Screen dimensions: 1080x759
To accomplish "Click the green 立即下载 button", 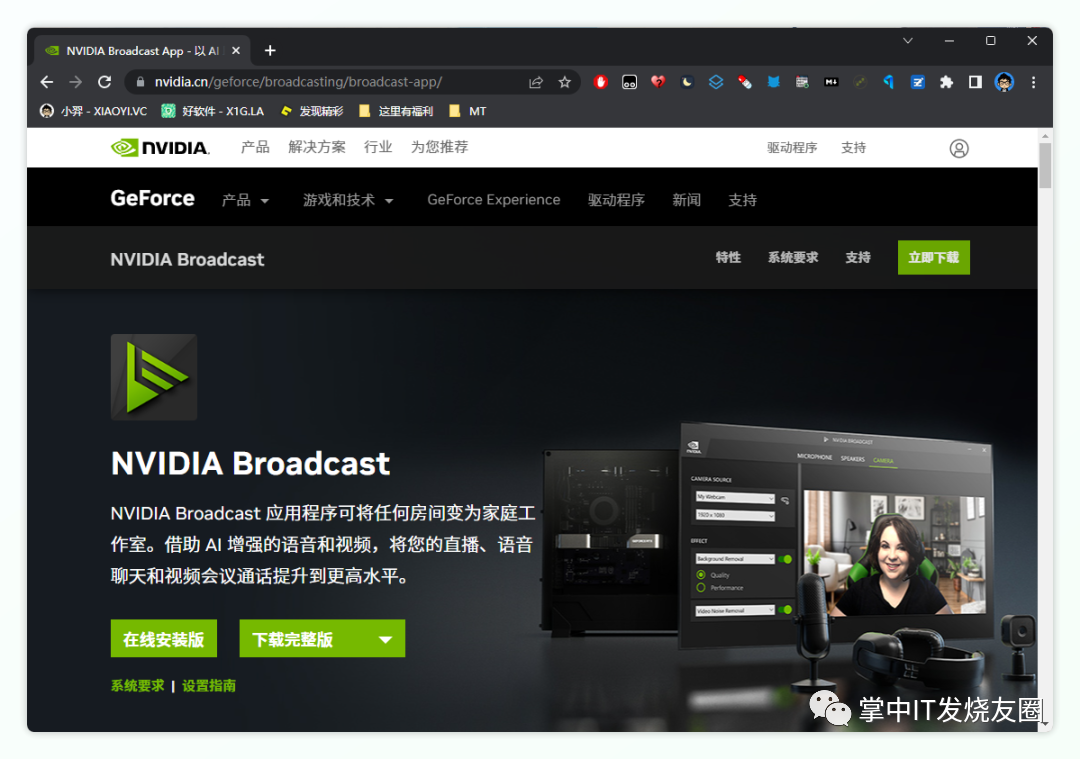I will (x=934, y=258).
